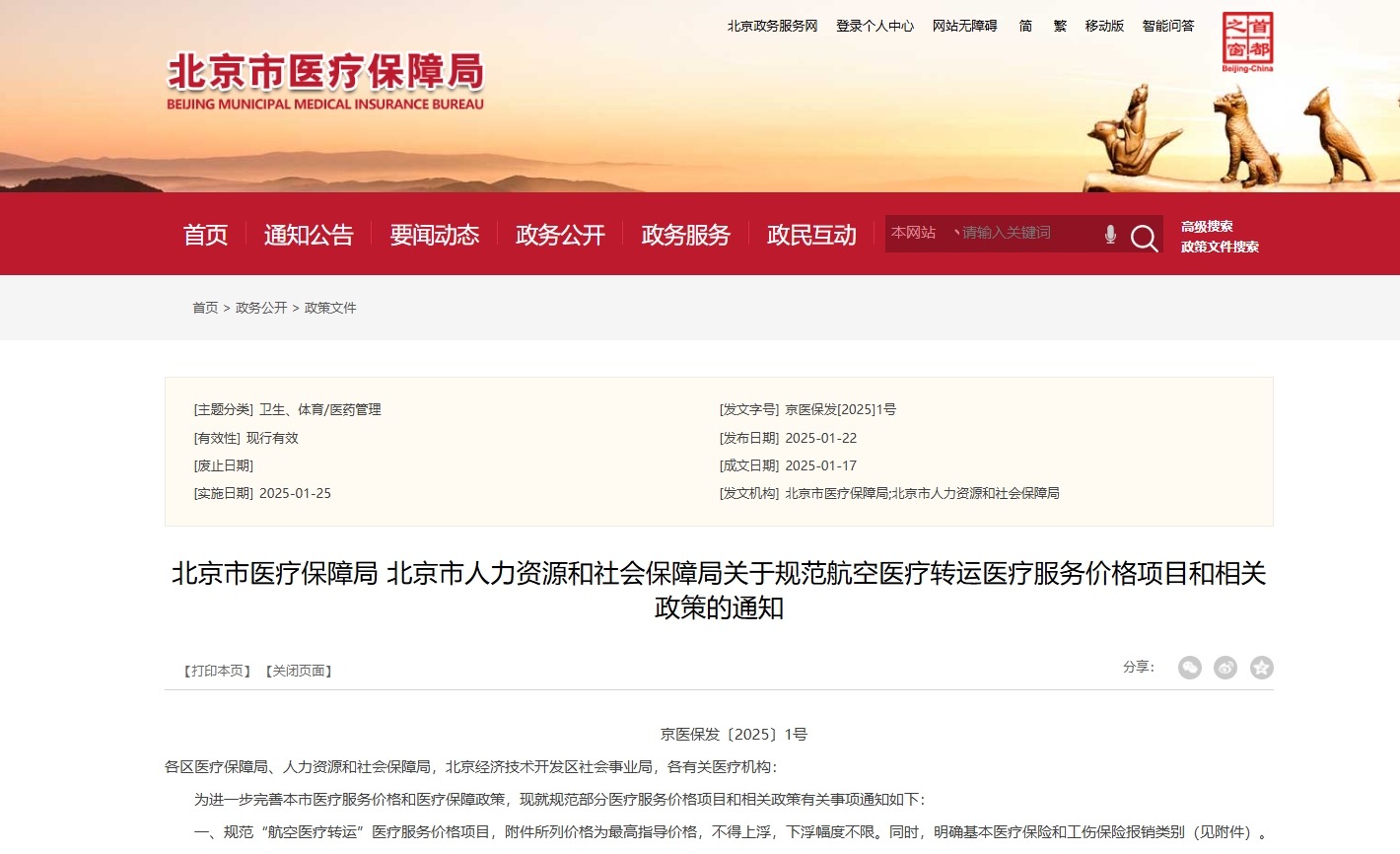Click the 政务公开 breadcrumb link

[x=261, y=308]
